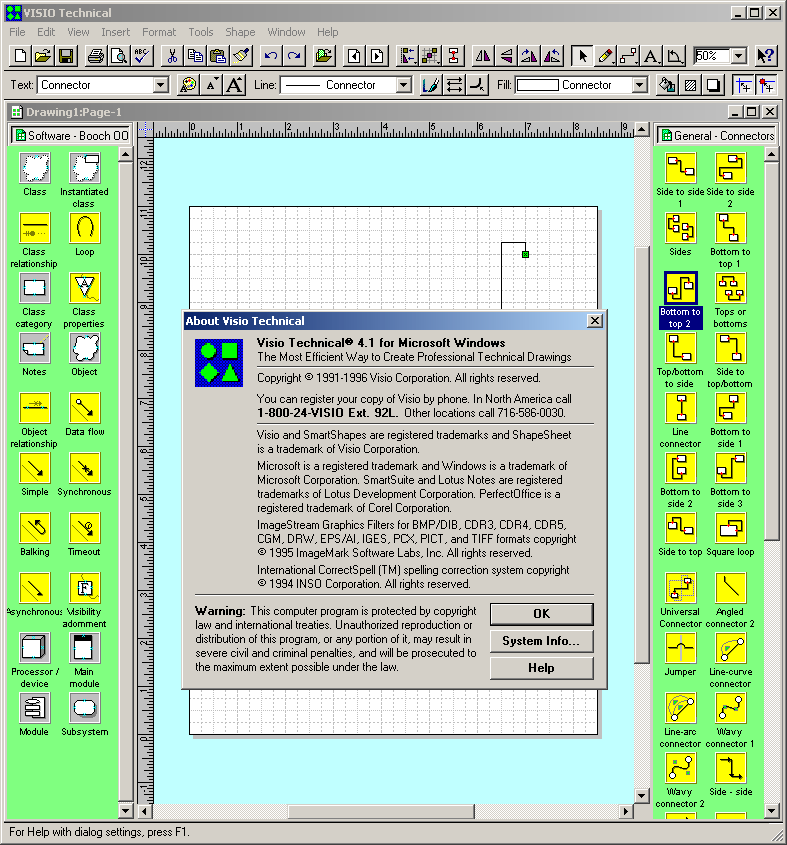Screen dimensions: 787x845
Task: Click the context Help pointer icon
Action: (765, 56)
